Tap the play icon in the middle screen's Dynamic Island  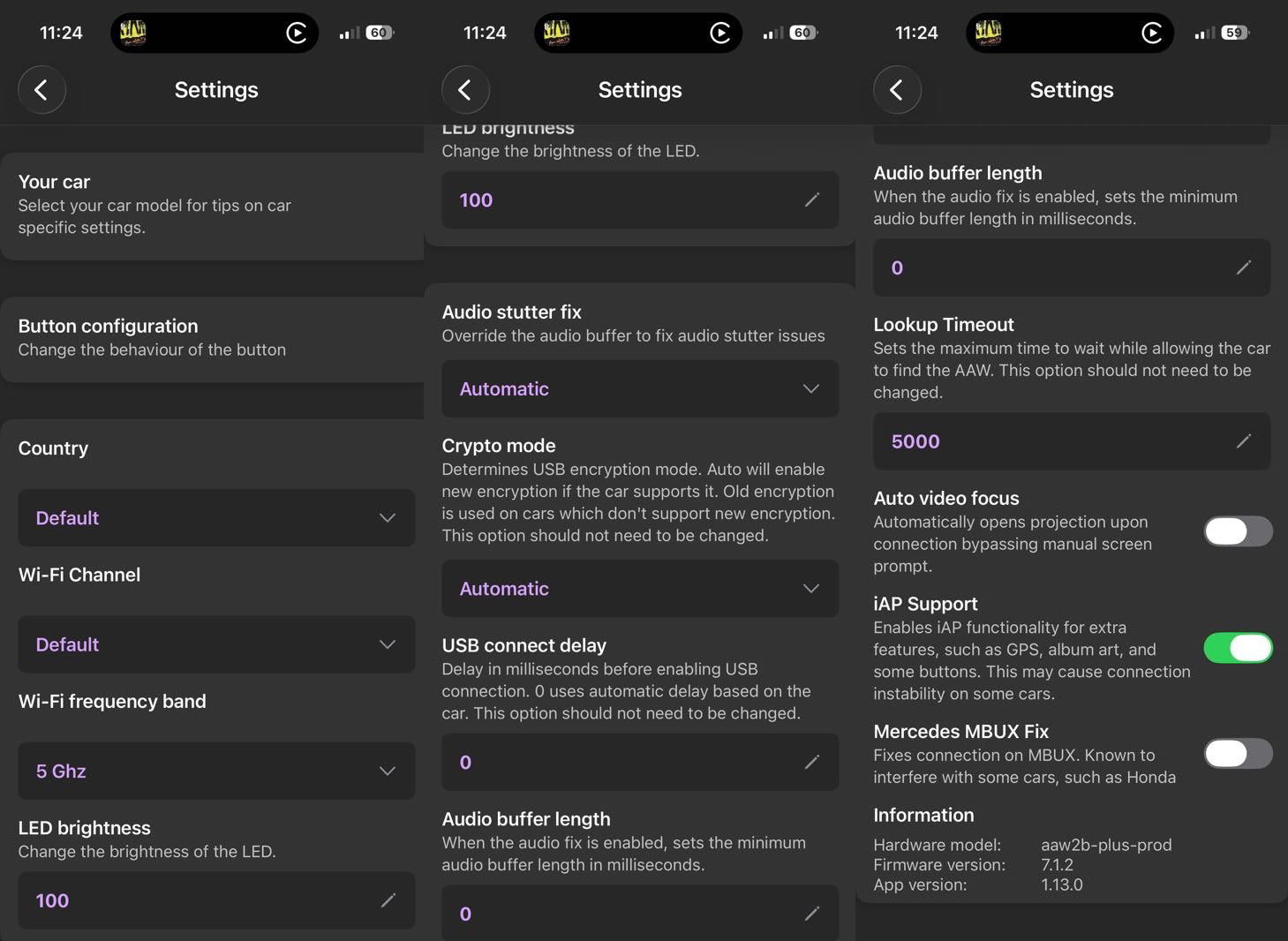720,34
